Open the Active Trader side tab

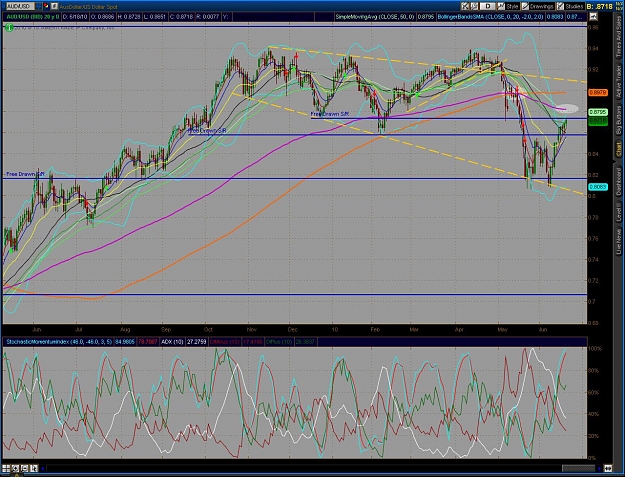[x=619, y=81]
